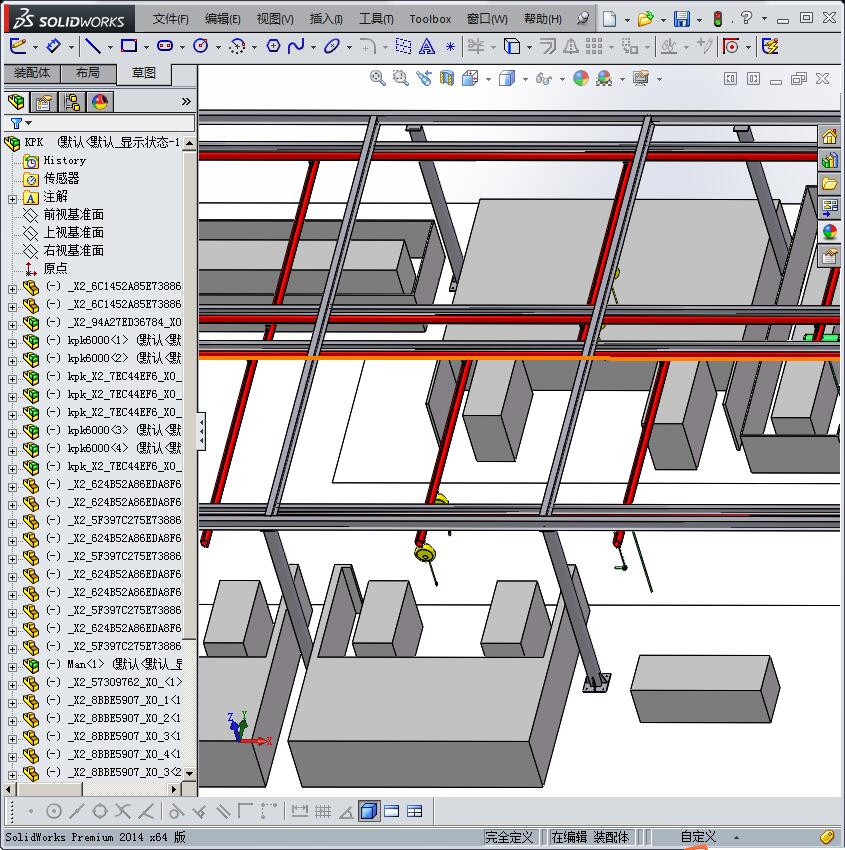Pick the Corner Rectangle tool
Image resolution: width=845 pixels, height=850 pixels.
pos(128,47)
